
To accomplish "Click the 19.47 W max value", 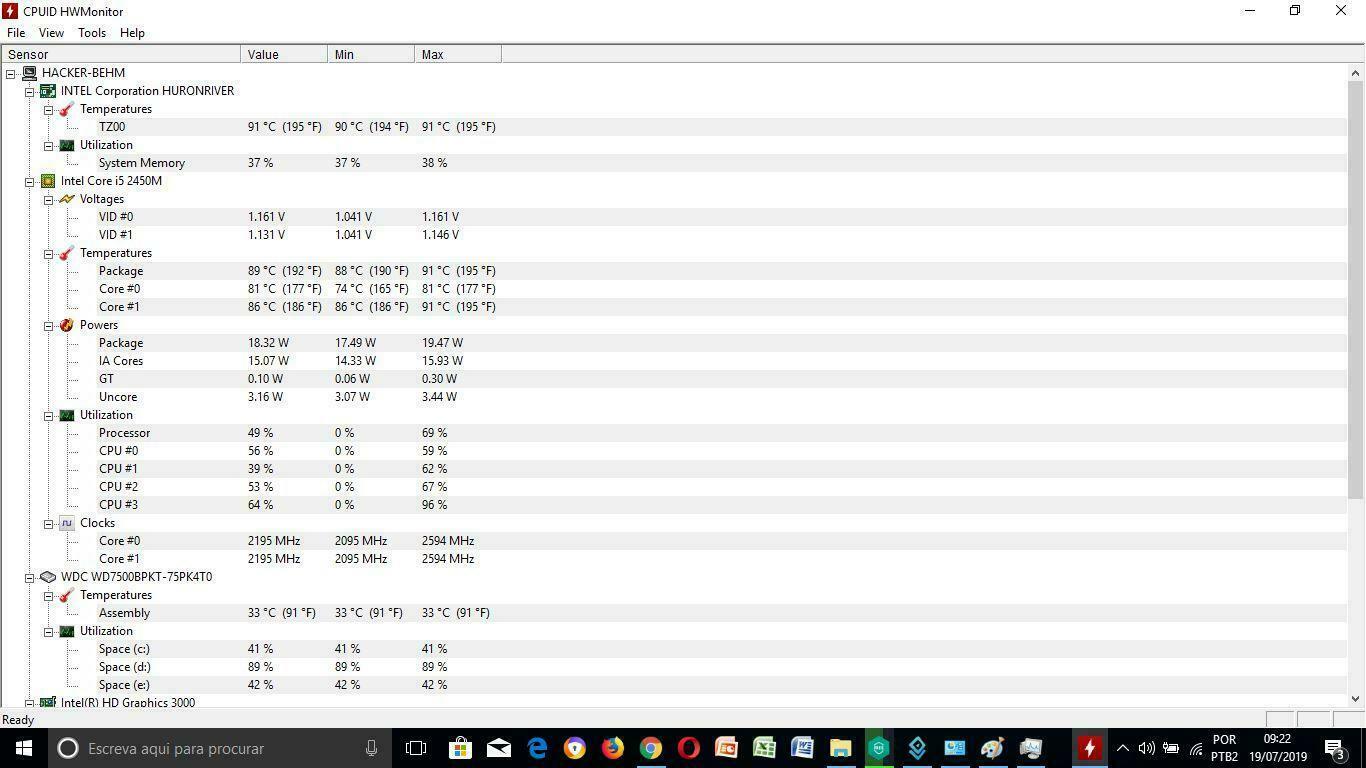I will coord(442,343).
